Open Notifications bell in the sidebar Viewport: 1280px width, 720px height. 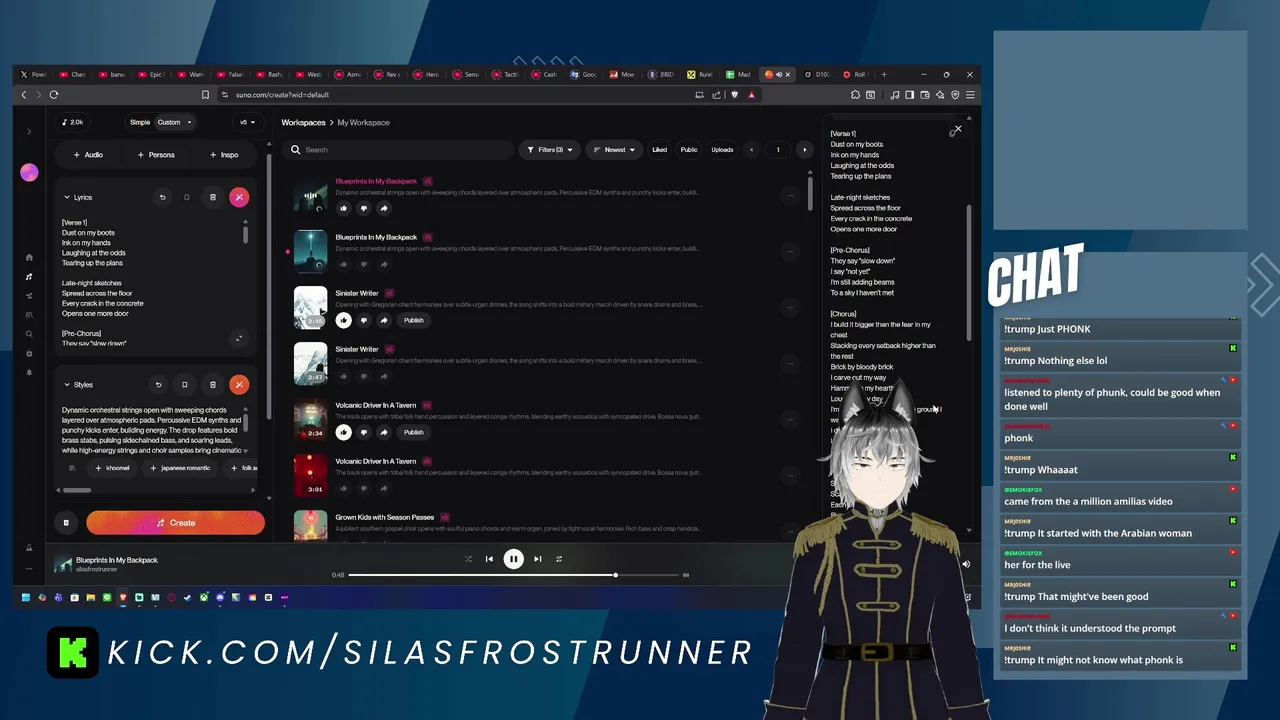click(29, 372)
